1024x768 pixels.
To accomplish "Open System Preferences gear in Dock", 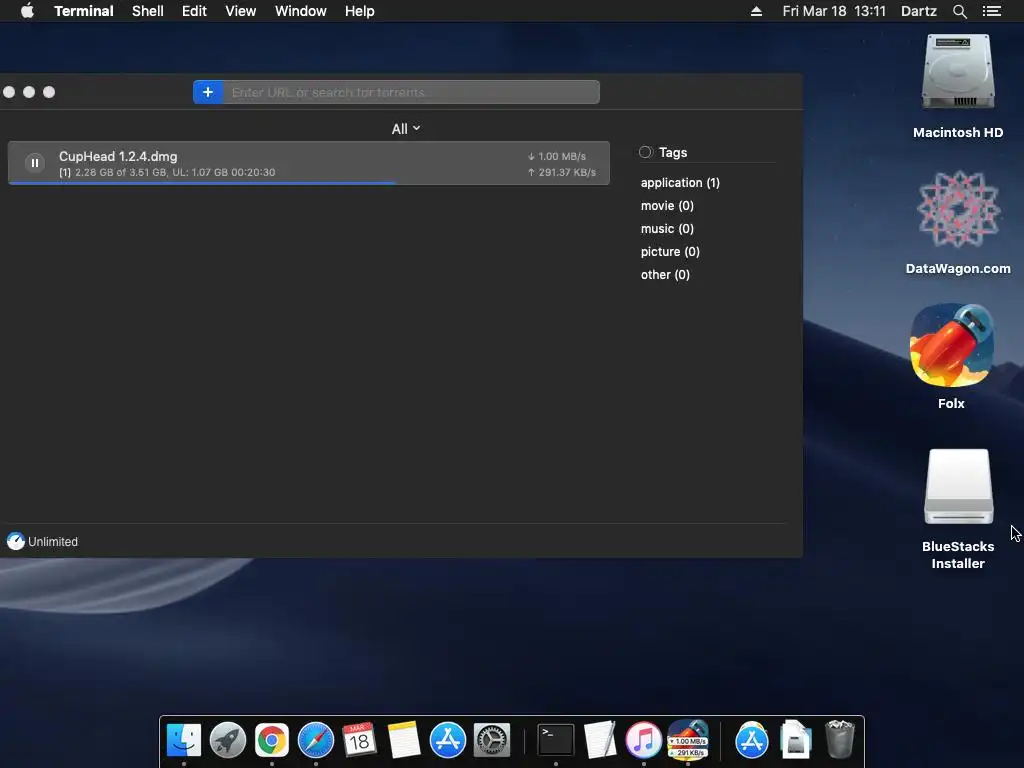I will pyautogui.click(x=492, y=741).
